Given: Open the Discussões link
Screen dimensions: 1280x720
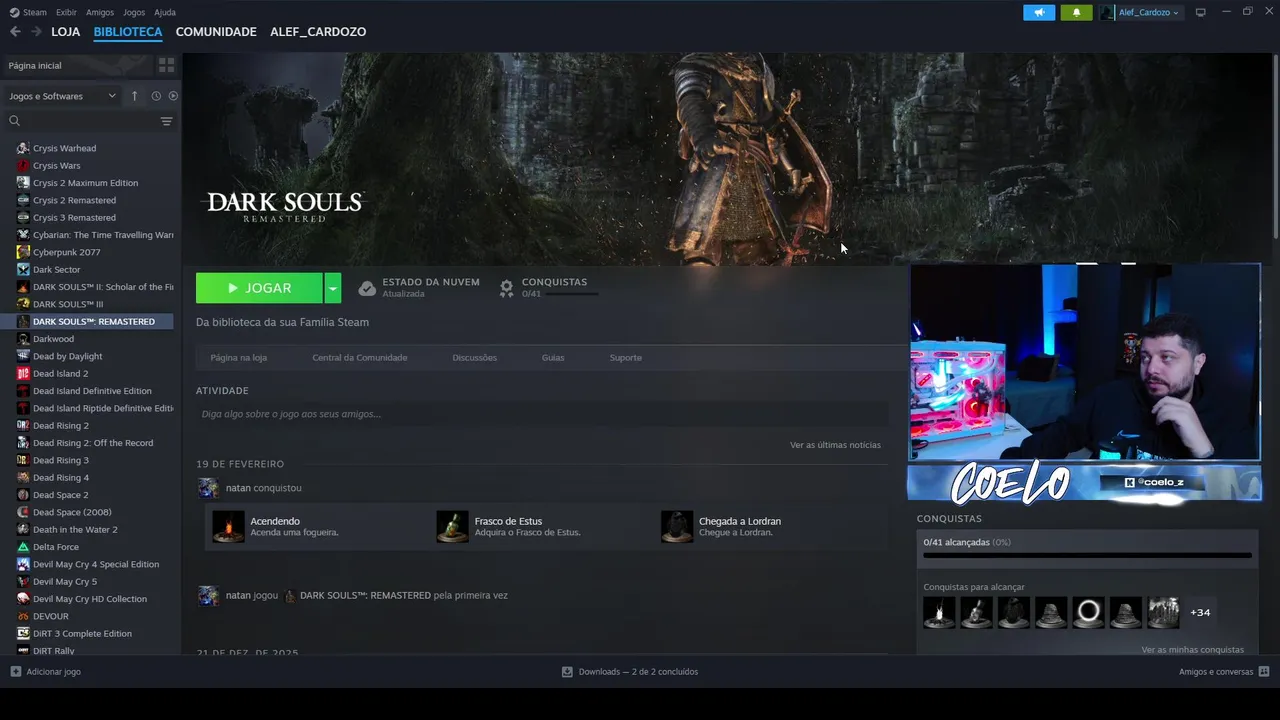Looking at the screenshot, I should tap(474, 357).
